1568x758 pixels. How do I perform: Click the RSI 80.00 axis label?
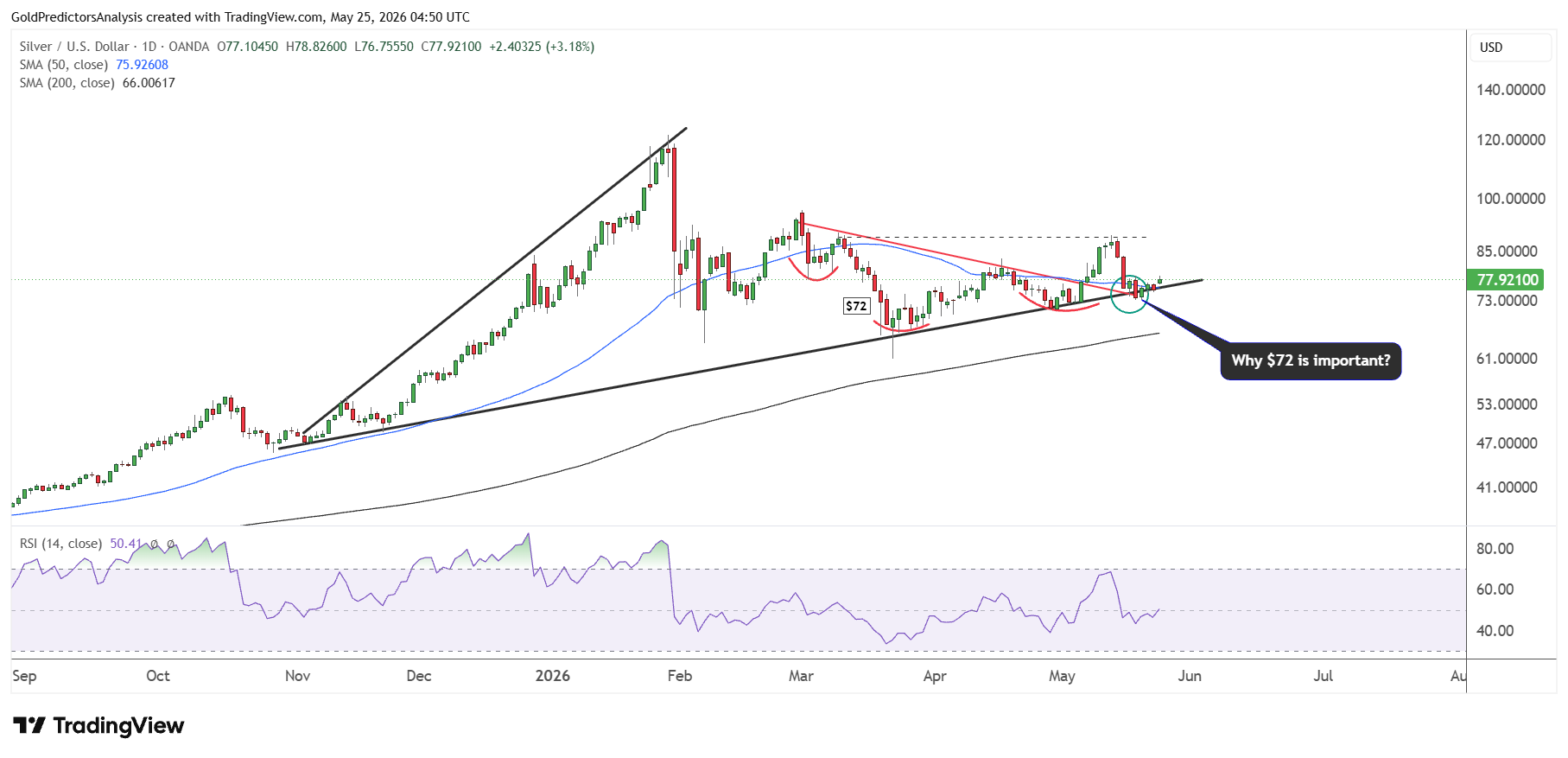(1495, 549)
